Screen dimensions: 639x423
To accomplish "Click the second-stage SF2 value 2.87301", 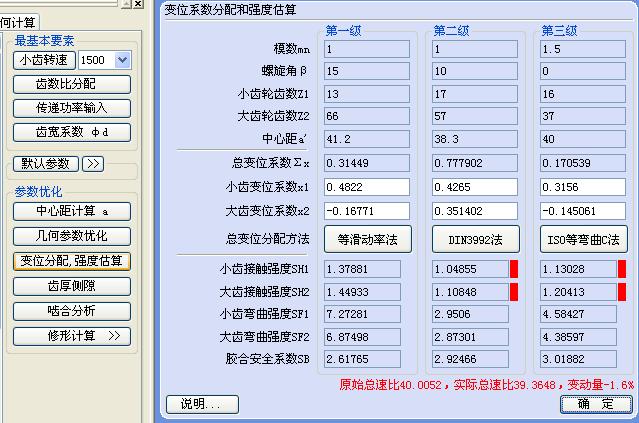I will pyautogui.click(x=470, y=337).
